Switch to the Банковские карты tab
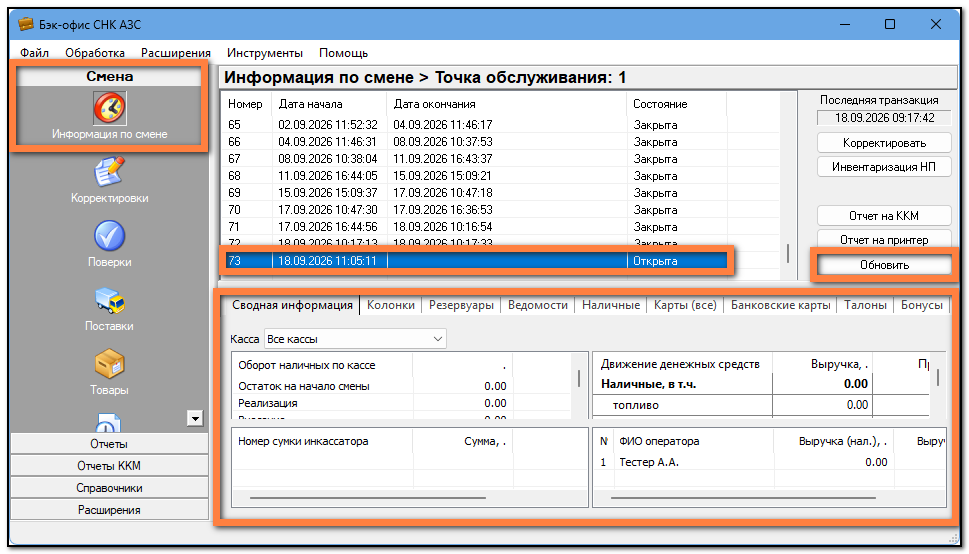 pos(780,305)
